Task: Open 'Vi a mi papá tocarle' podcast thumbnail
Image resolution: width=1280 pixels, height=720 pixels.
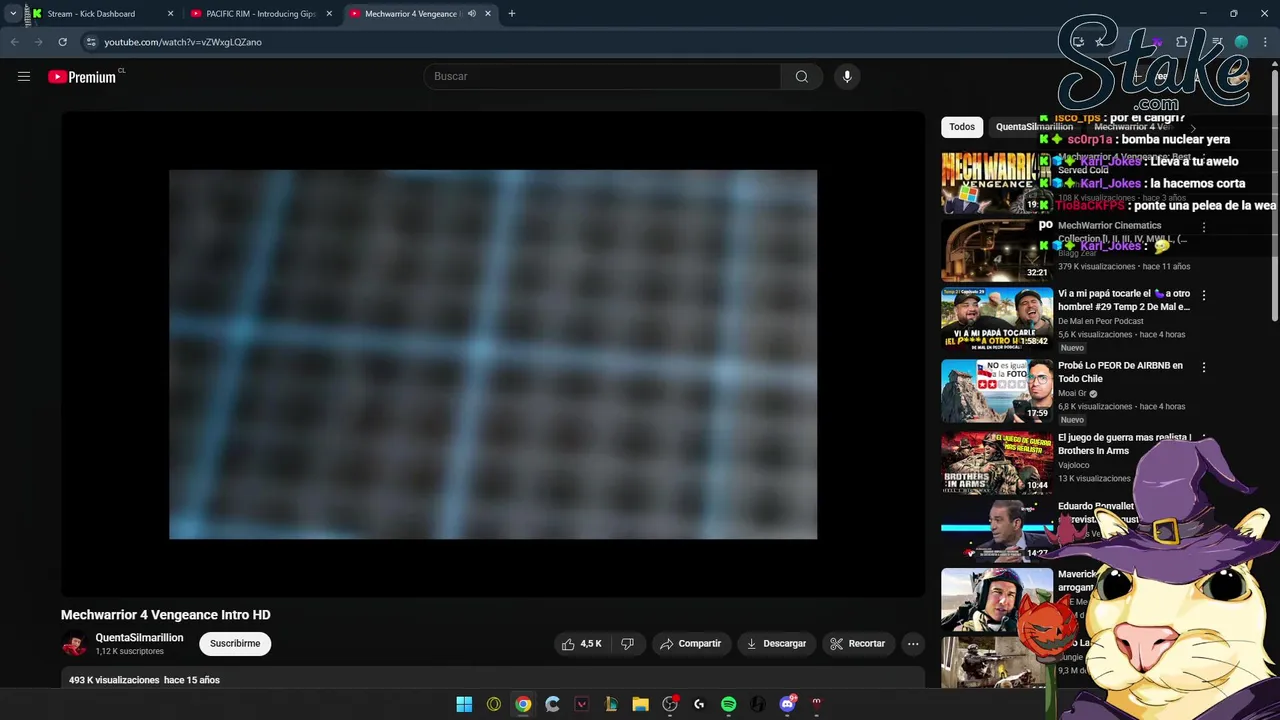Action: pos(996,319)
